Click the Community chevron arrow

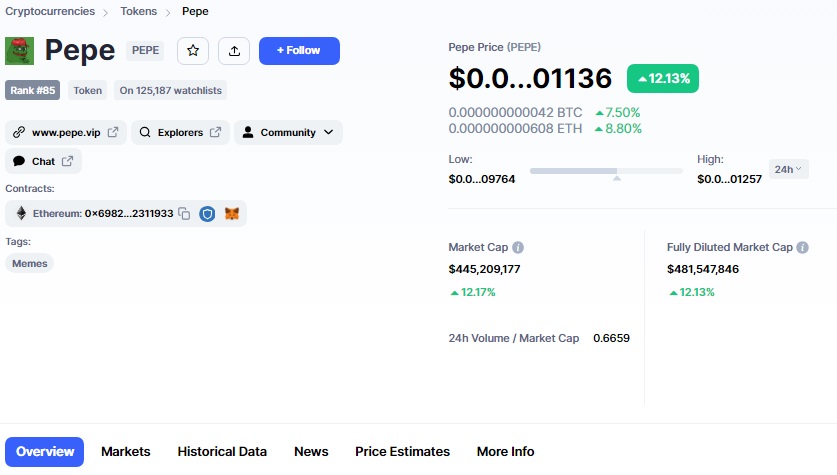(x=328, y=132)
